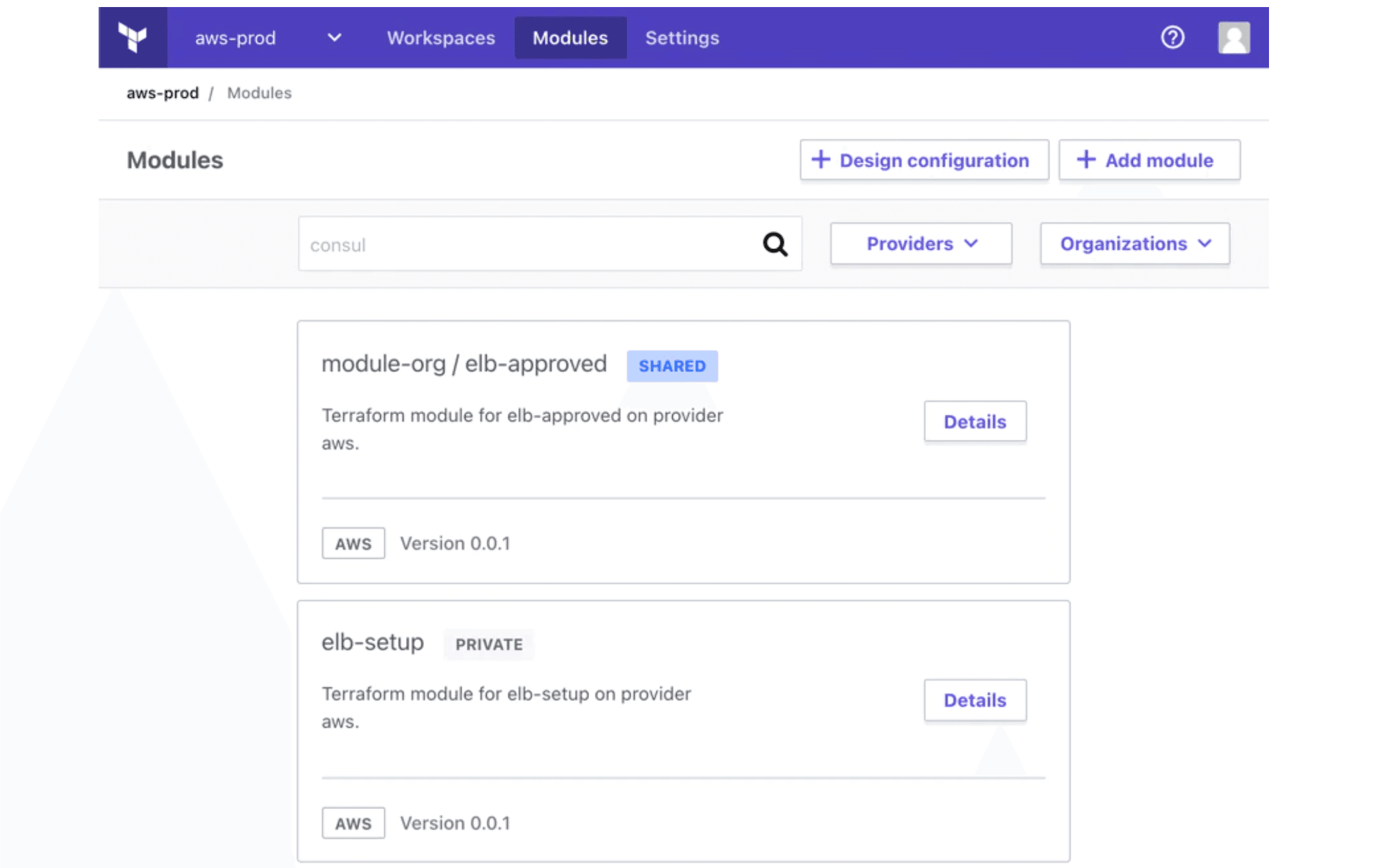View Details for the elb-setup module
This screenshot has height=868, width=1374.
[x=974, y=700]
